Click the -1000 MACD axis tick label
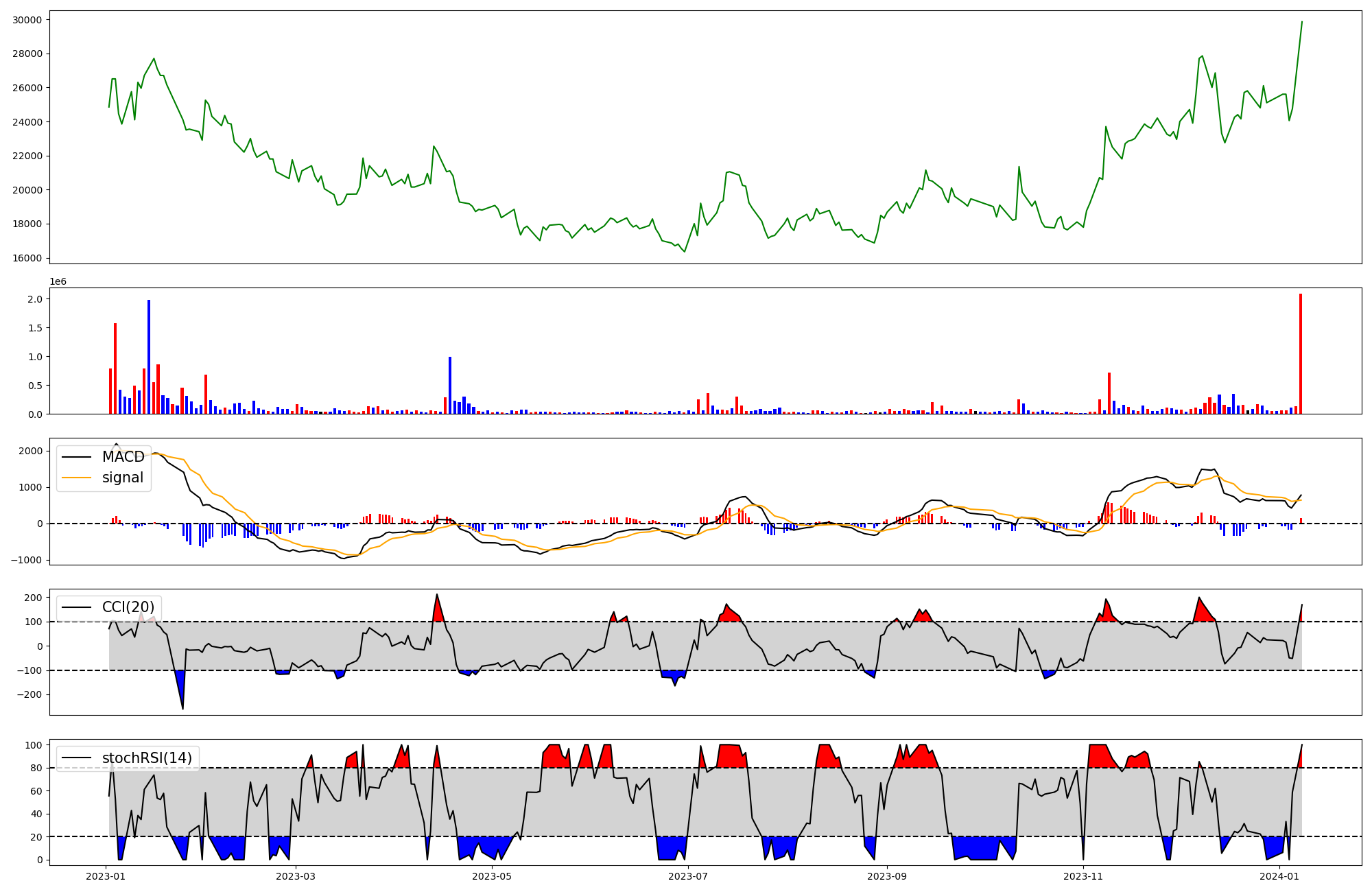The image size is (1372, 892). coord(26,560)
